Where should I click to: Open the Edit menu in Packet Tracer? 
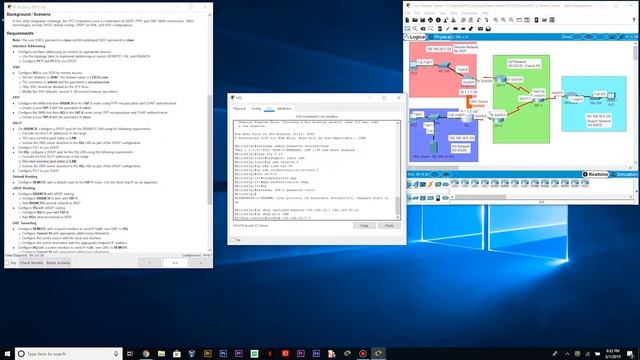(417, 13)
